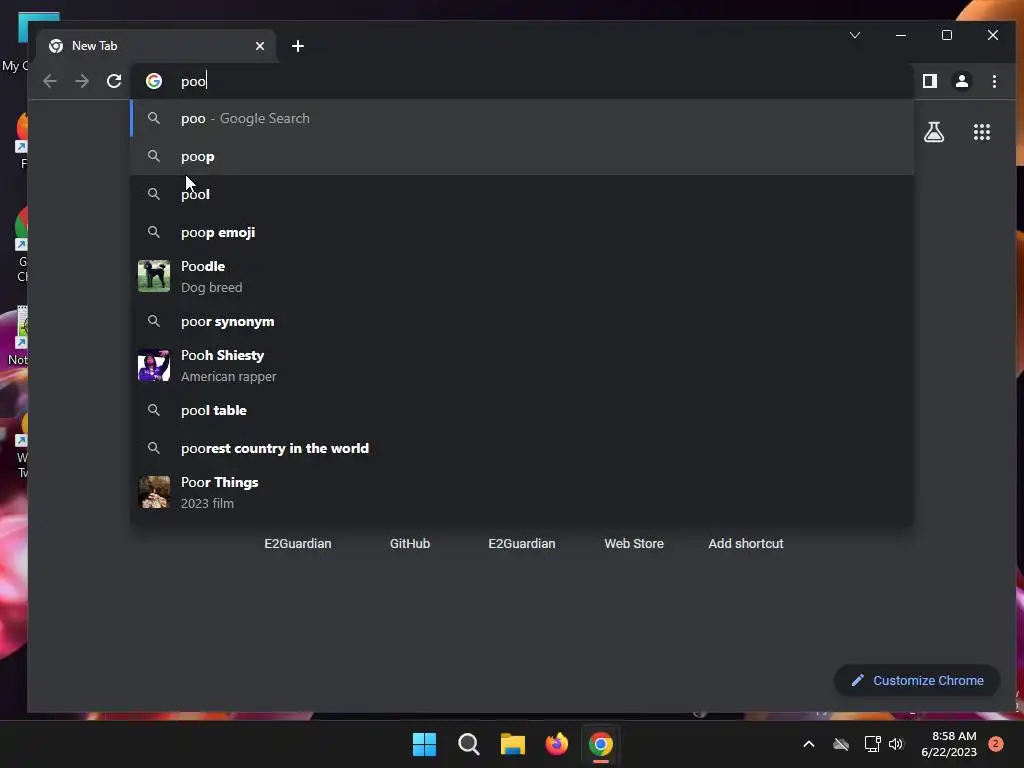
Task: Open taskbar Search
Action: (x=469, y=744)
